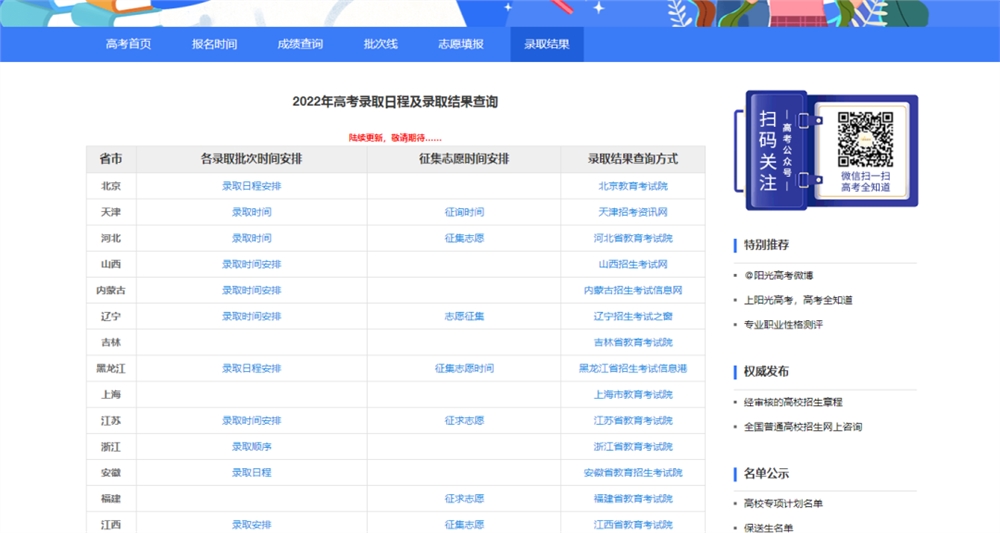This screenshot has height=533, width=1000.
Task: Click the 专业职业性格测评 recommendation link
Action: tap(783, 324)
